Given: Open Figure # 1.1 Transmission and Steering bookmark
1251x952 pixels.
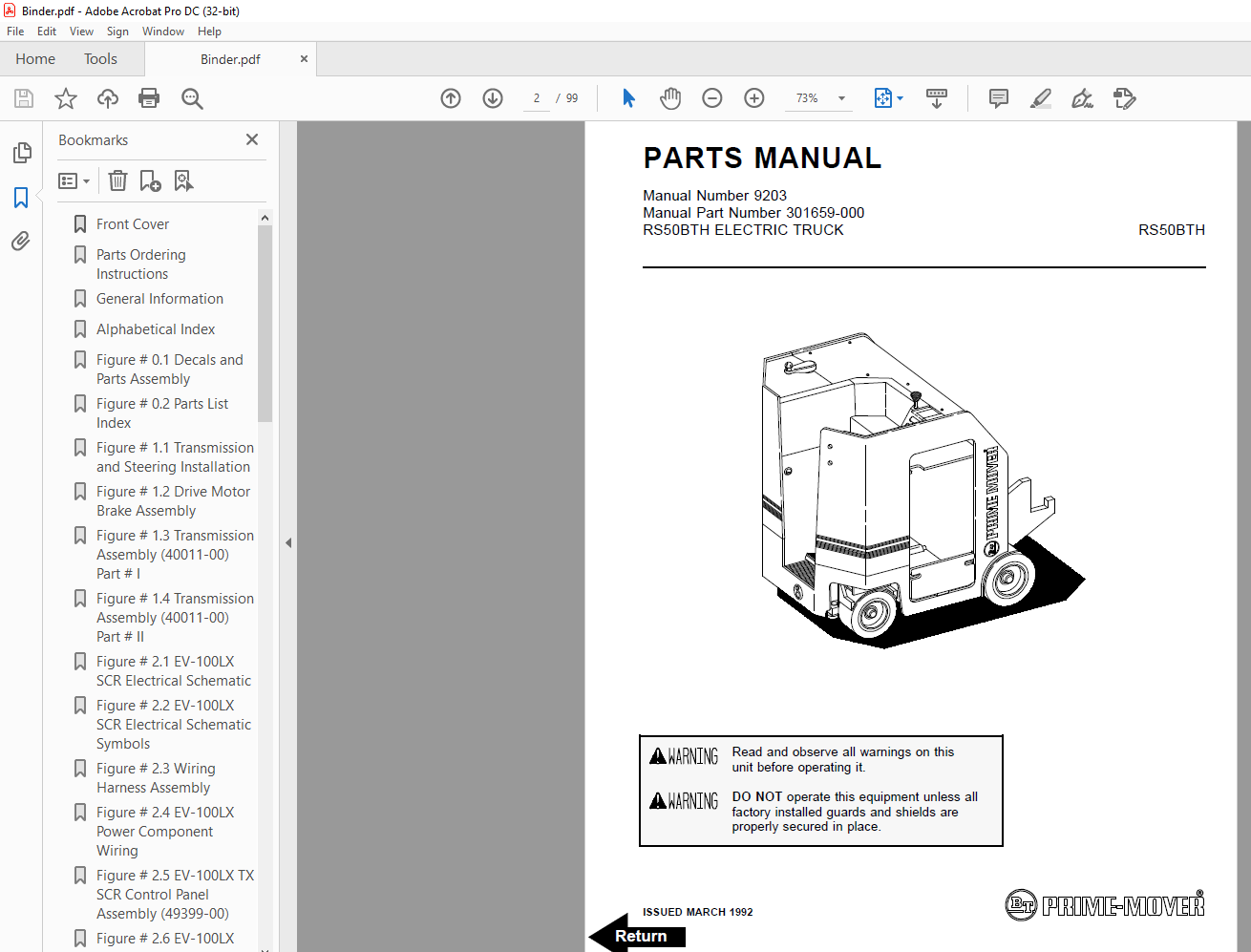Looking at the screenshot, I should coord(175,457).
